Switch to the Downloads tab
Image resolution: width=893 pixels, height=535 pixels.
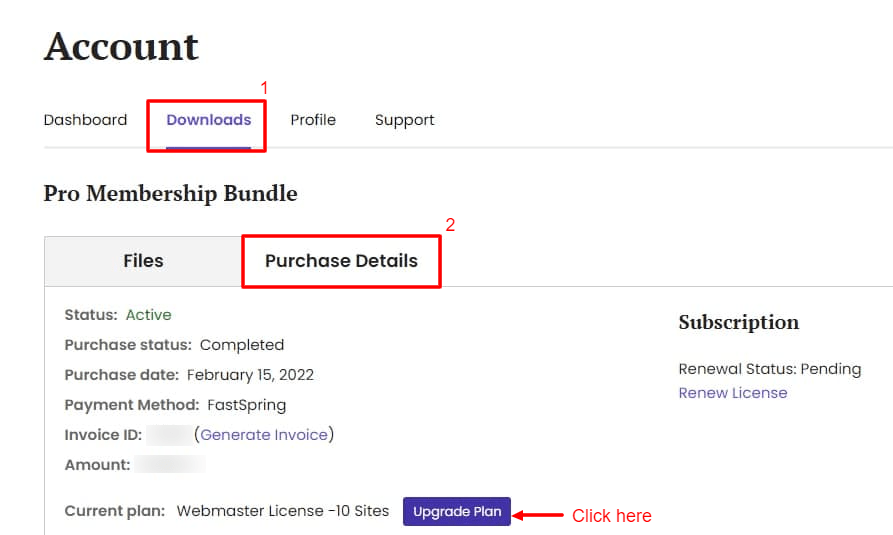(208, 120)
